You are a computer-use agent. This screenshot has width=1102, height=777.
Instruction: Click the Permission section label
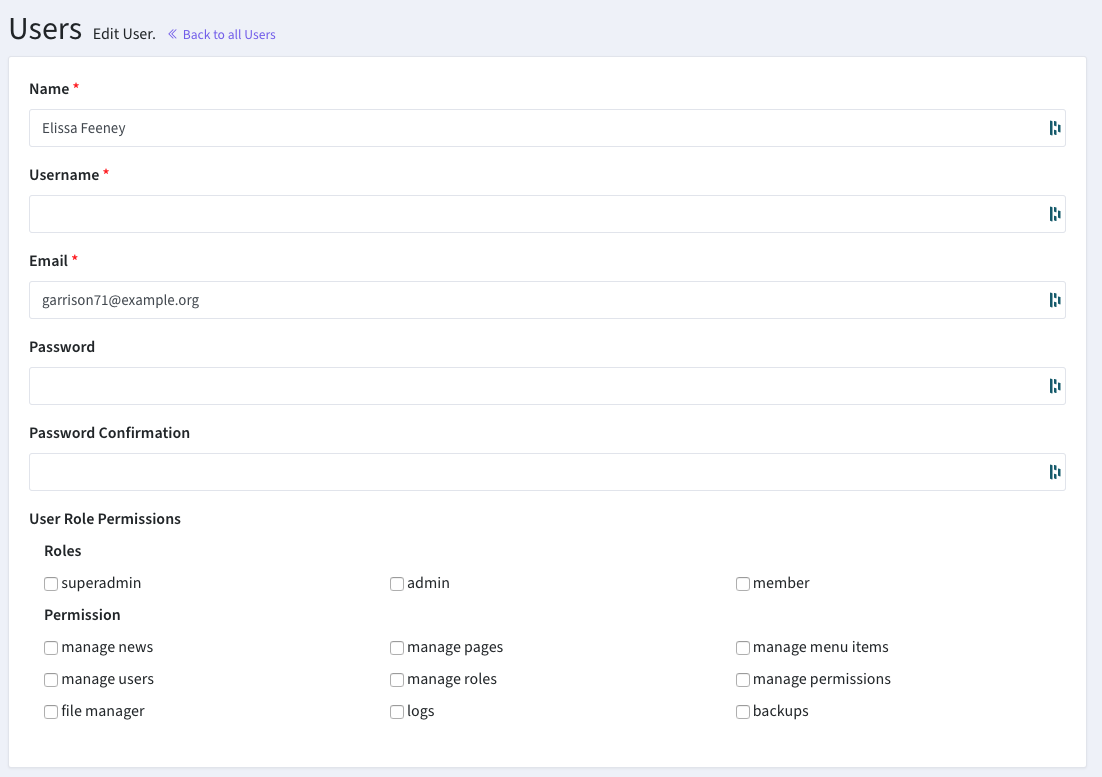click(82, 615)
